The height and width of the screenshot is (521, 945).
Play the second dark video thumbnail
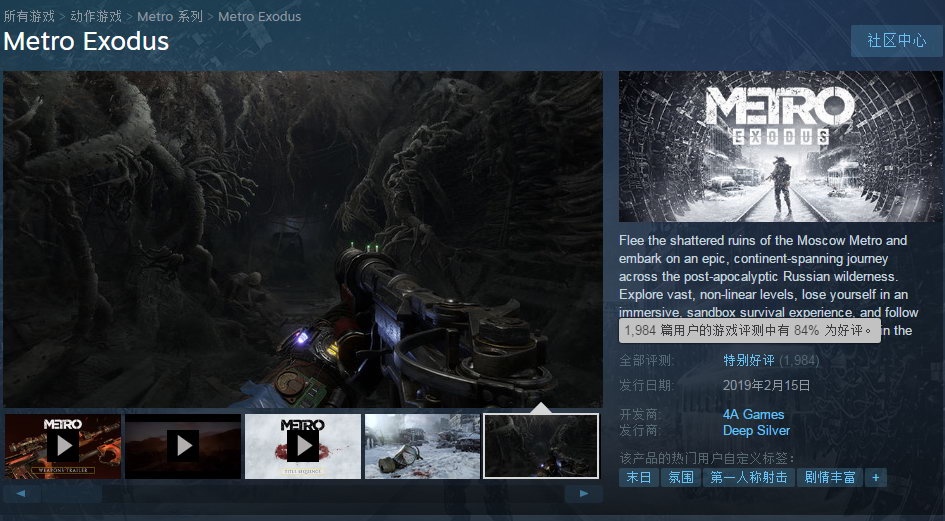pyautogui.click(x=182, y=446)
